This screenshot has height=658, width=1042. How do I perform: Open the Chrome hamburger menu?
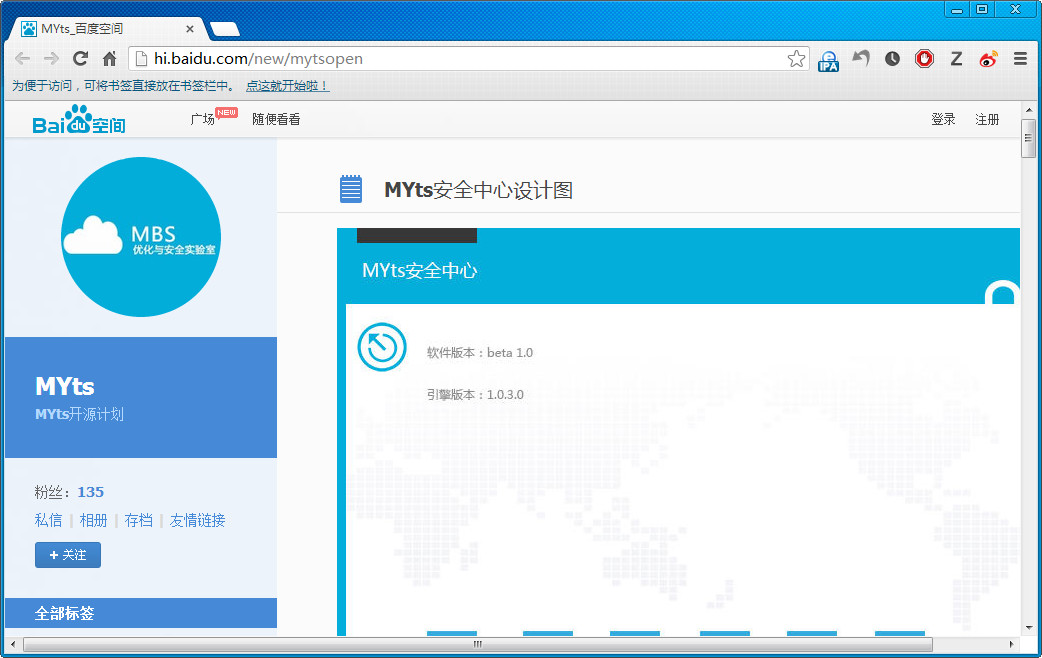pos(1021,58)
